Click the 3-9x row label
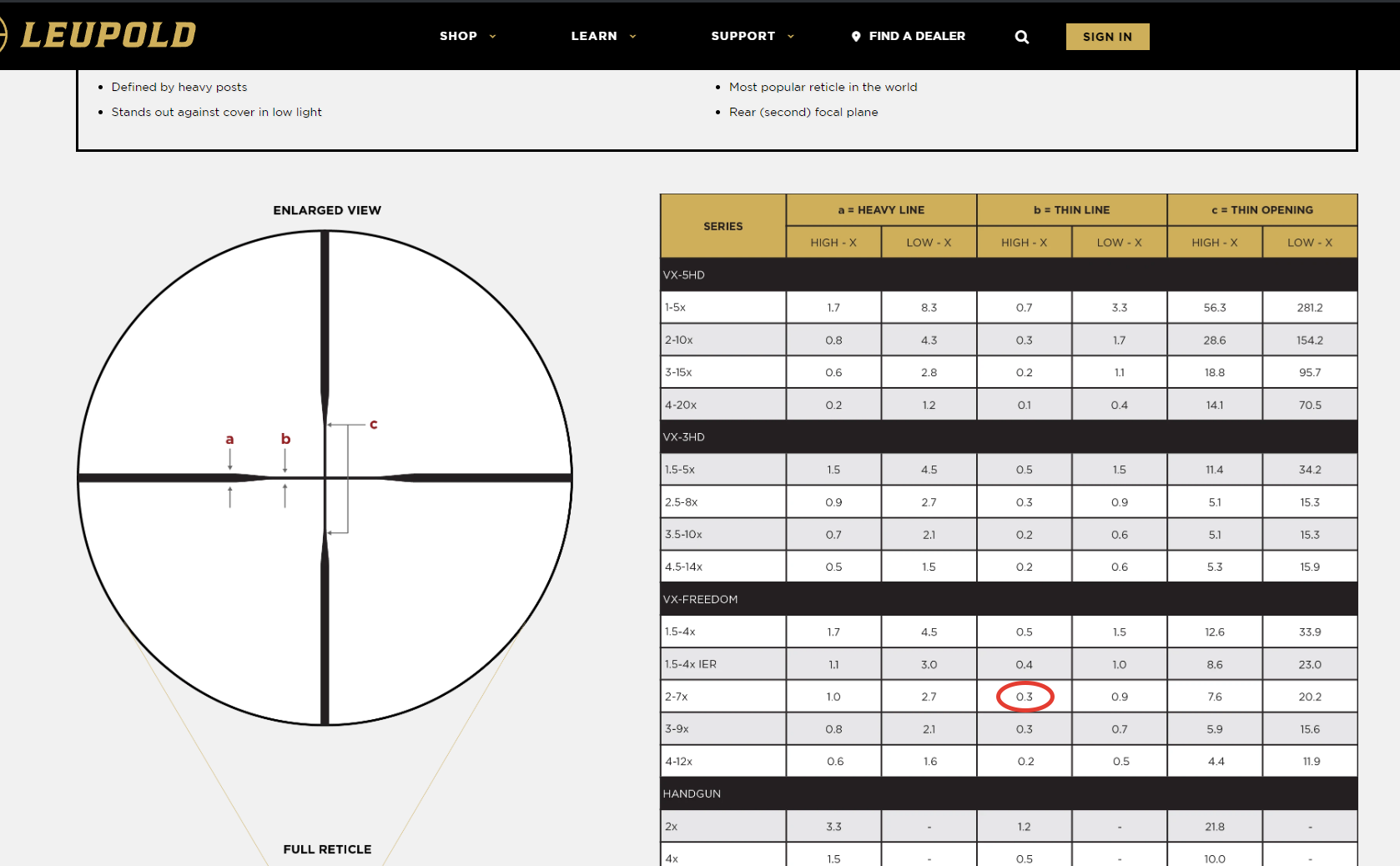 click(677, 728)
